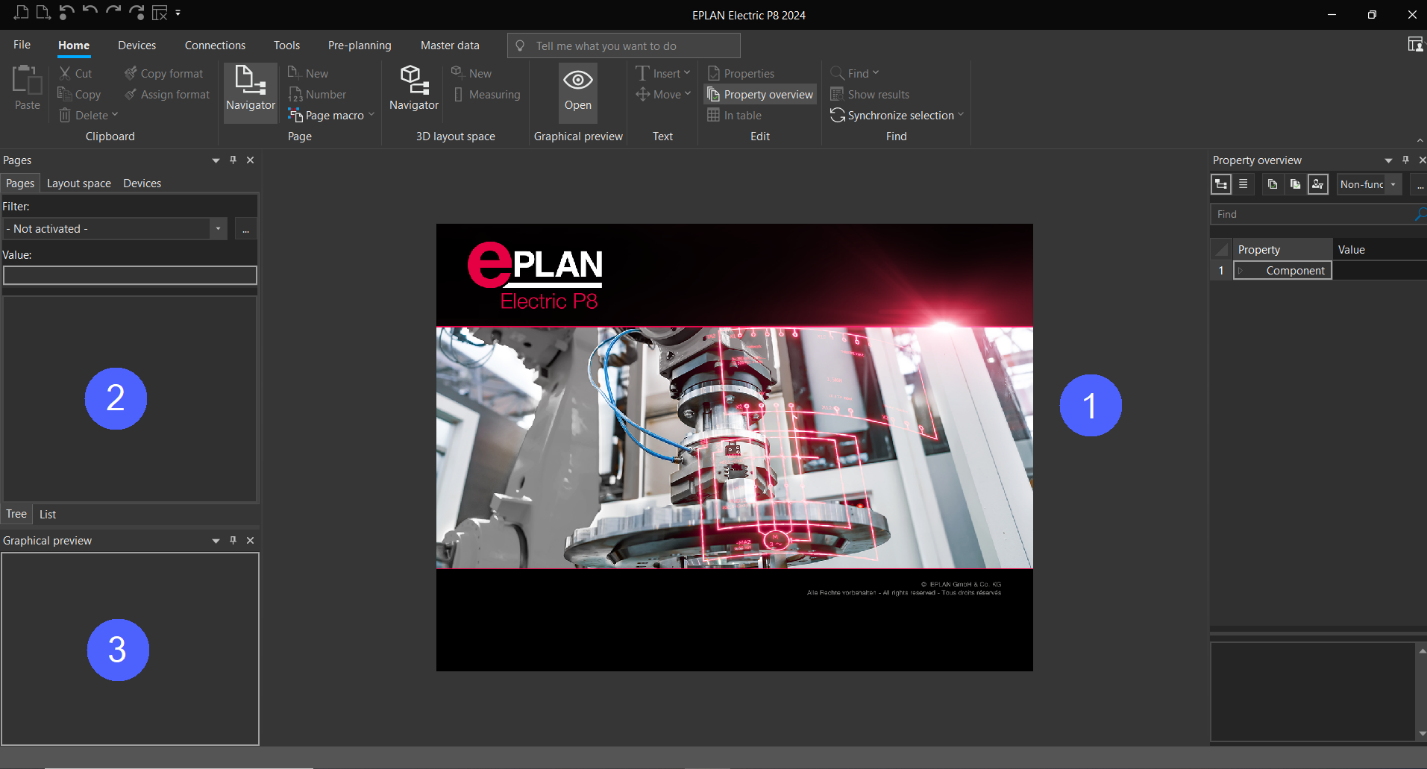This screenshot has height=769, width=1427.
Task: Switch Property overview to list view
Action: pos(1243,184)
